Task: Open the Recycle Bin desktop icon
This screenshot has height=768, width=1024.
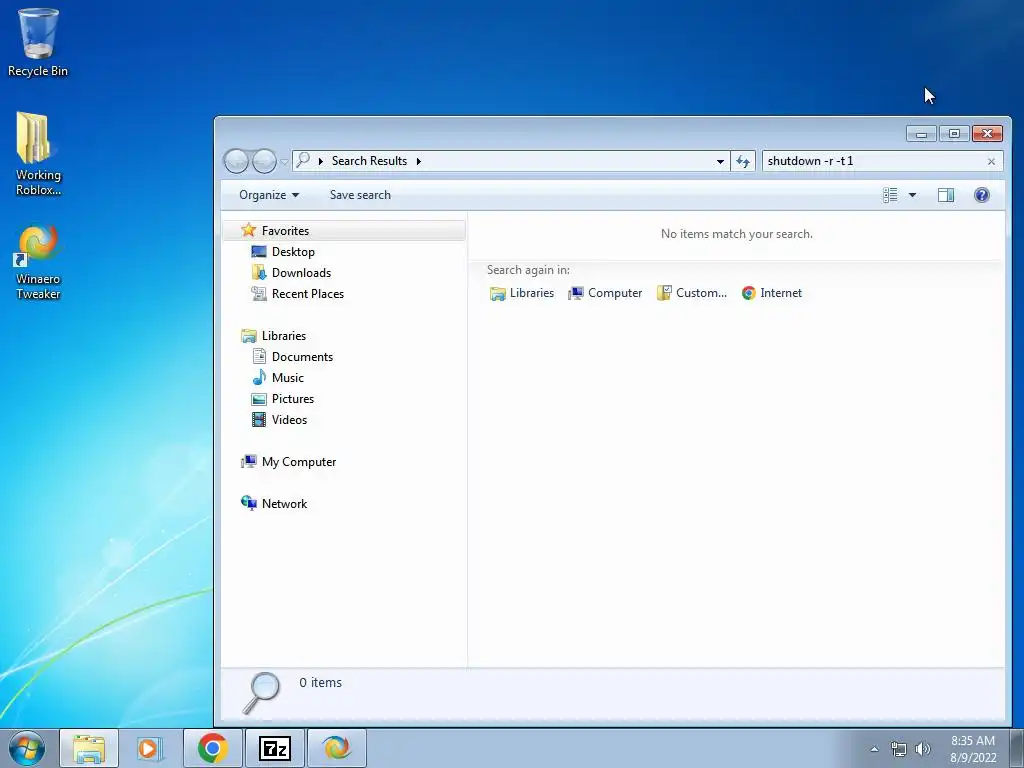Action: pyautogui.click(x=38, y=43)
